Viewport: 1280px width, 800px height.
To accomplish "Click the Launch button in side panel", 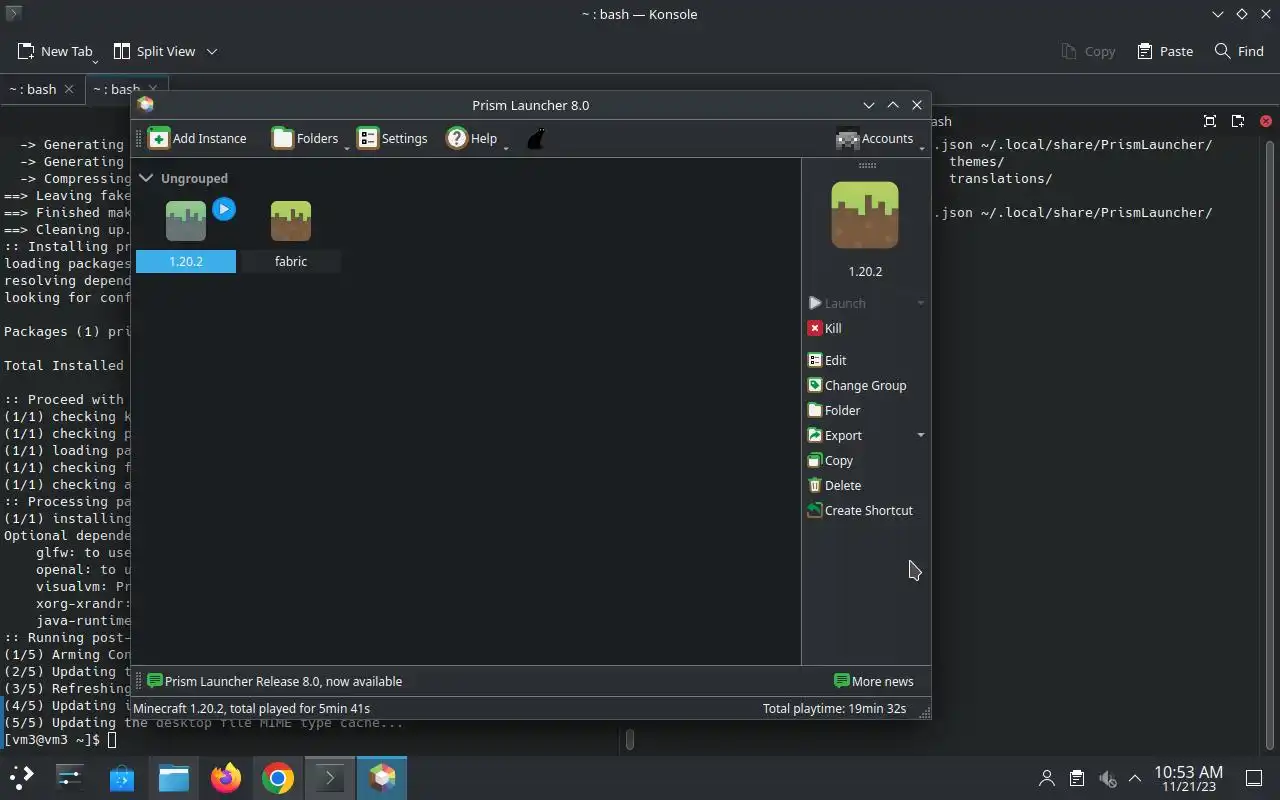I will point(838,303).
